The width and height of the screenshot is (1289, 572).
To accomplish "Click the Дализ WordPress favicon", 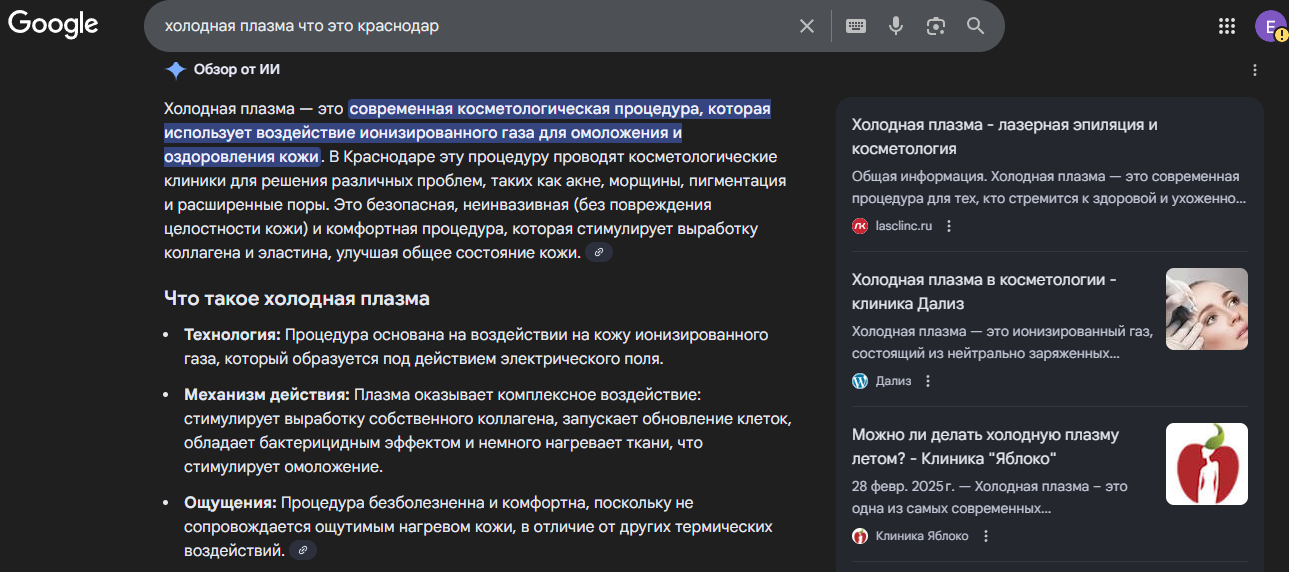I will click(x=860, y=381).
